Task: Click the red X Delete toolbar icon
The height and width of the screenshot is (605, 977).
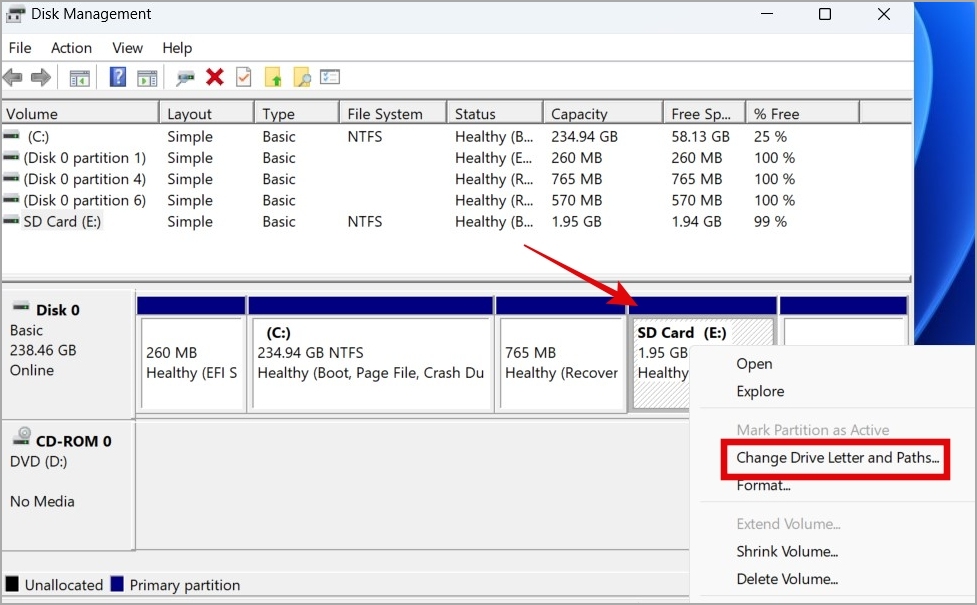Action: [215, 77]
